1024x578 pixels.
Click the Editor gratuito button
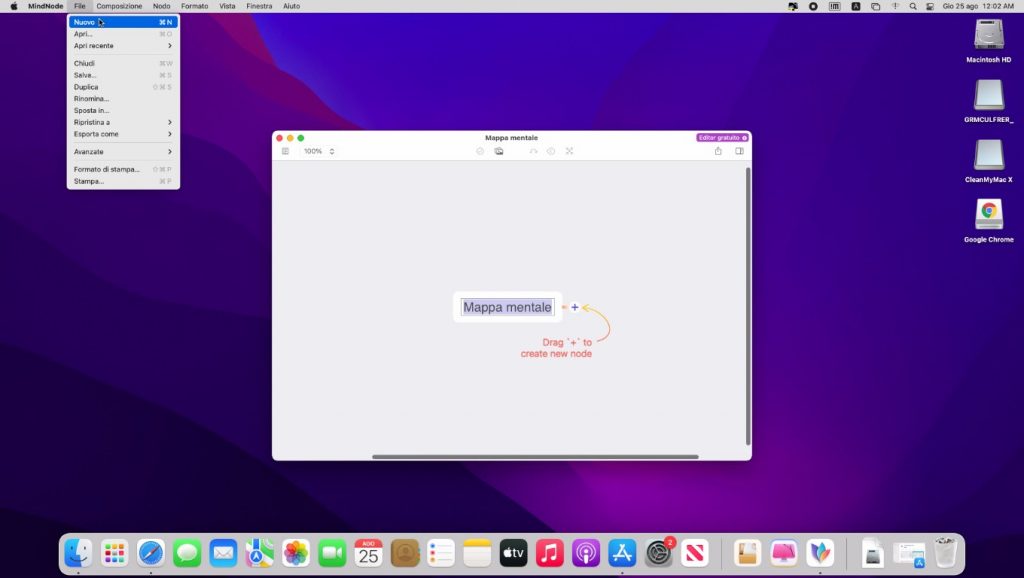[722, 137]
